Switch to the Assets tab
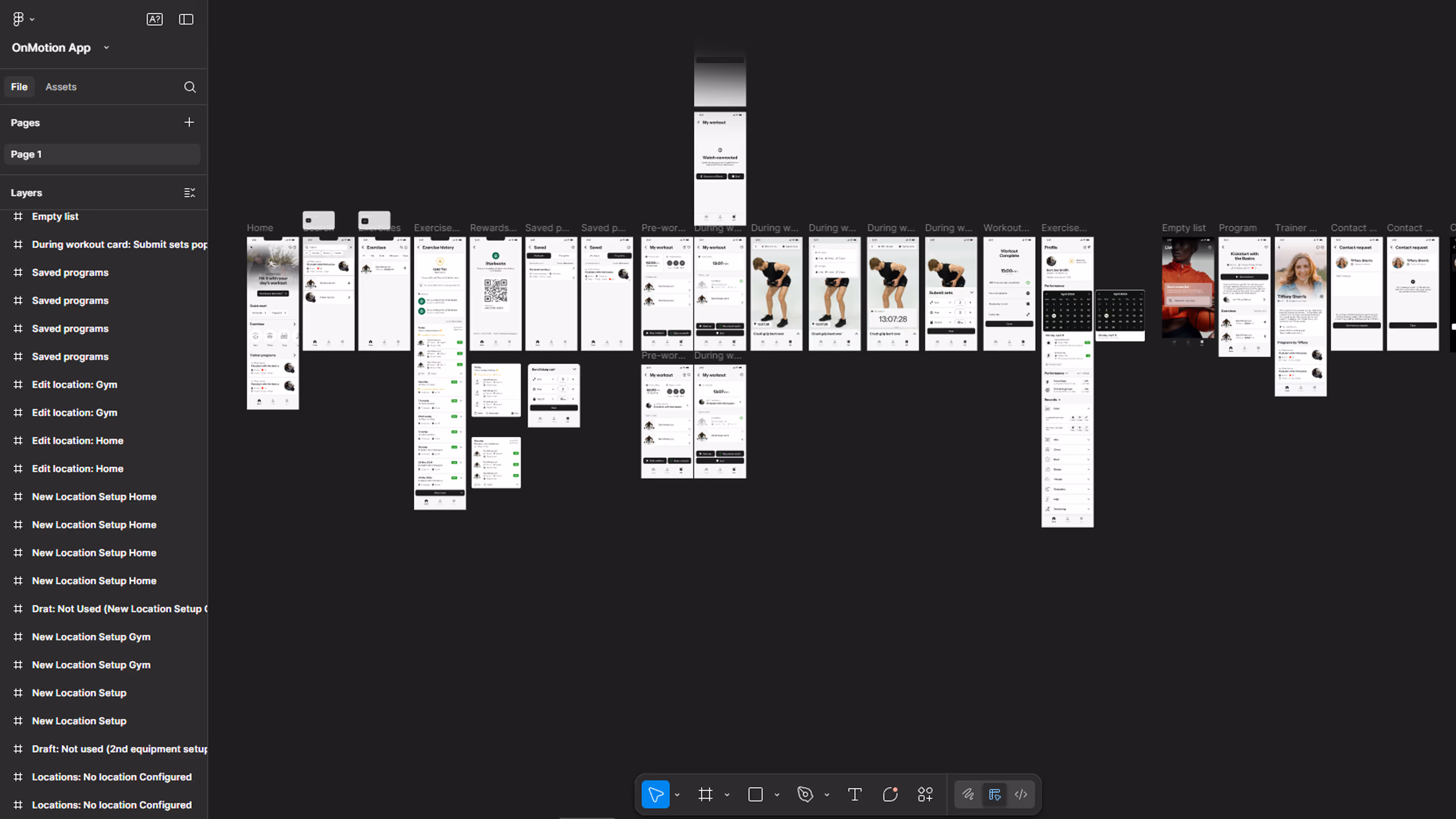Image resolution: width=1456 pixels, height=819 pixels. 61,87
